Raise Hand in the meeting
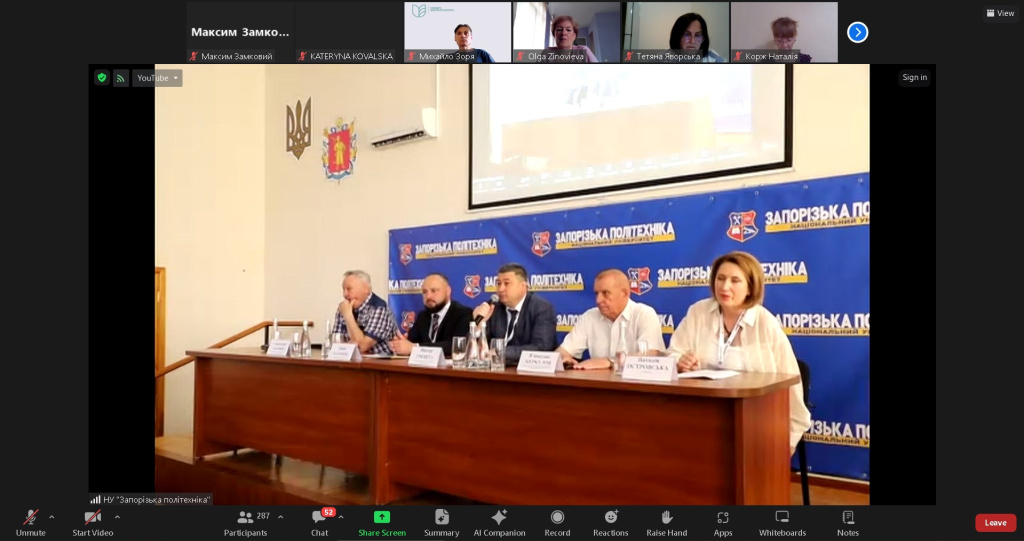 (x=667, y=523)
